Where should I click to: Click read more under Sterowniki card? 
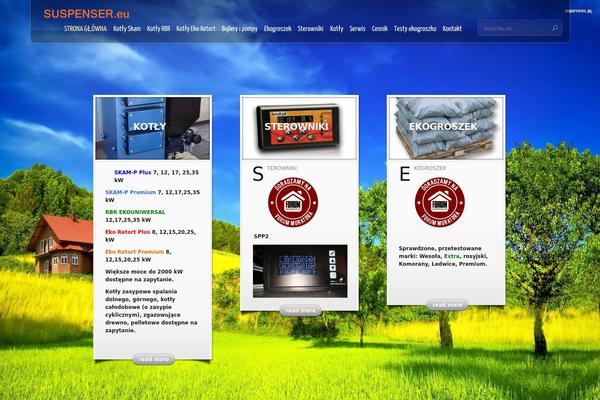(x=300, y=310)
